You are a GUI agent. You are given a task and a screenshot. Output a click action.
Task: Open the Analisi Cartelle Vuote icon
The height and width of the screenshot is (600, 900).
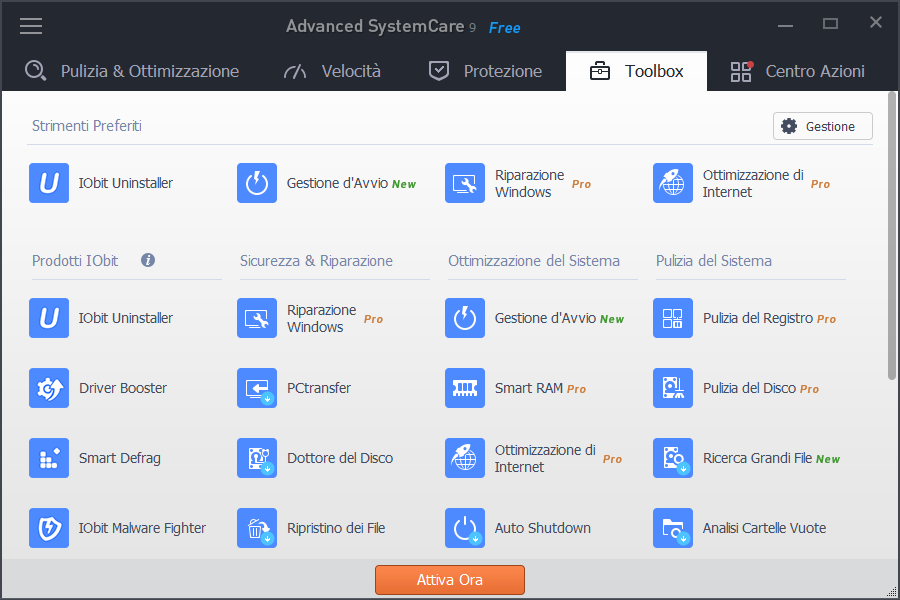673,528
